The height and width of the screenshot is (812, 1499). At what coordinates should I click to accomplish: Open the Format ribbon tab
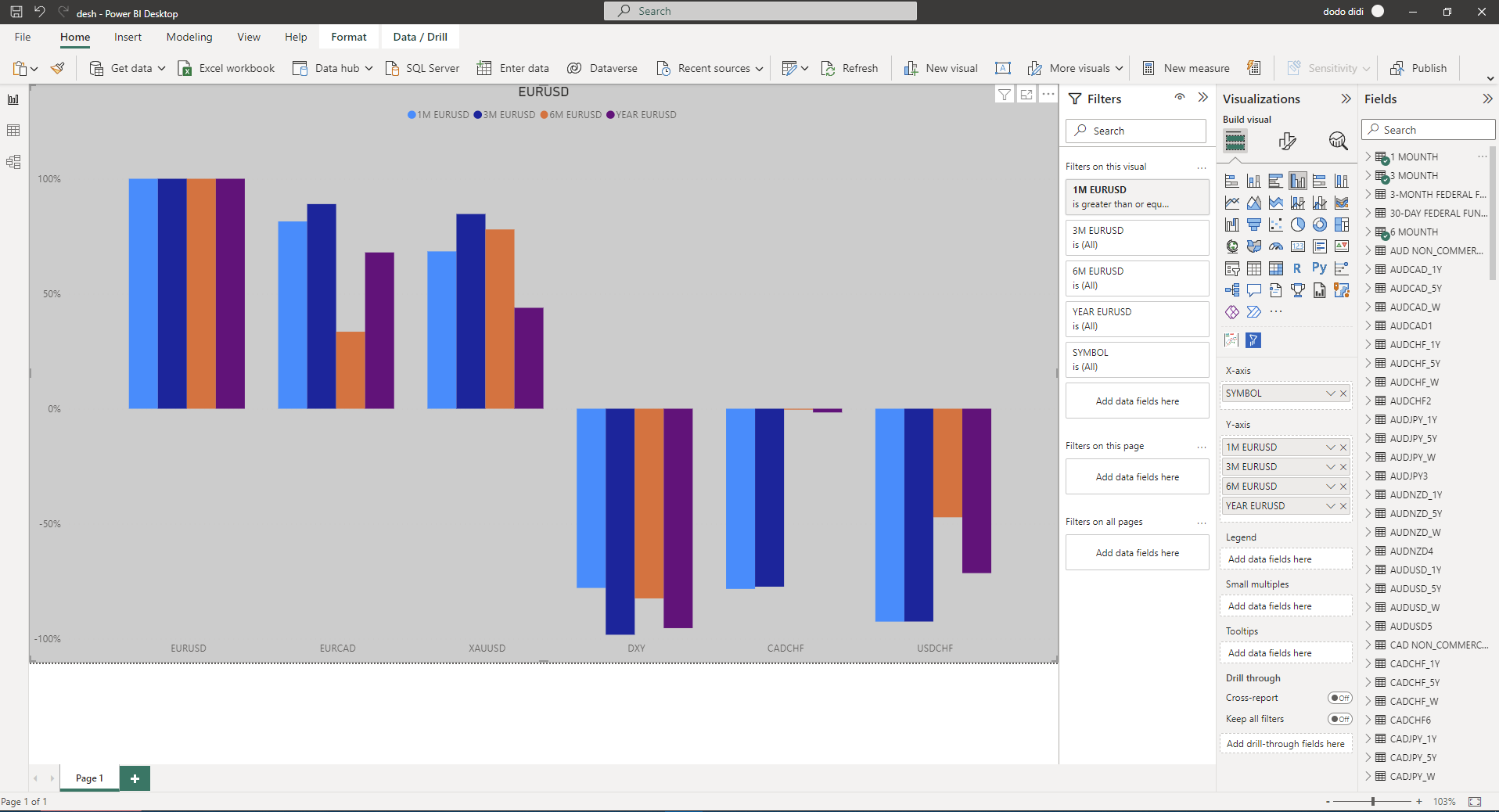pyautogui.click(x=348, y=37)
